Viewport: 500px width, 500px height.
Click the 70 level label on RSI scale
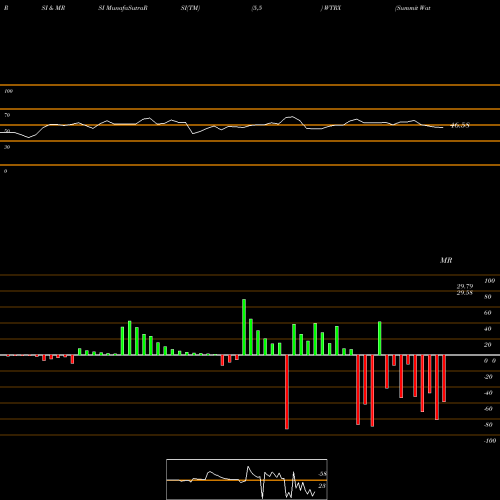(x=7, y=115)
